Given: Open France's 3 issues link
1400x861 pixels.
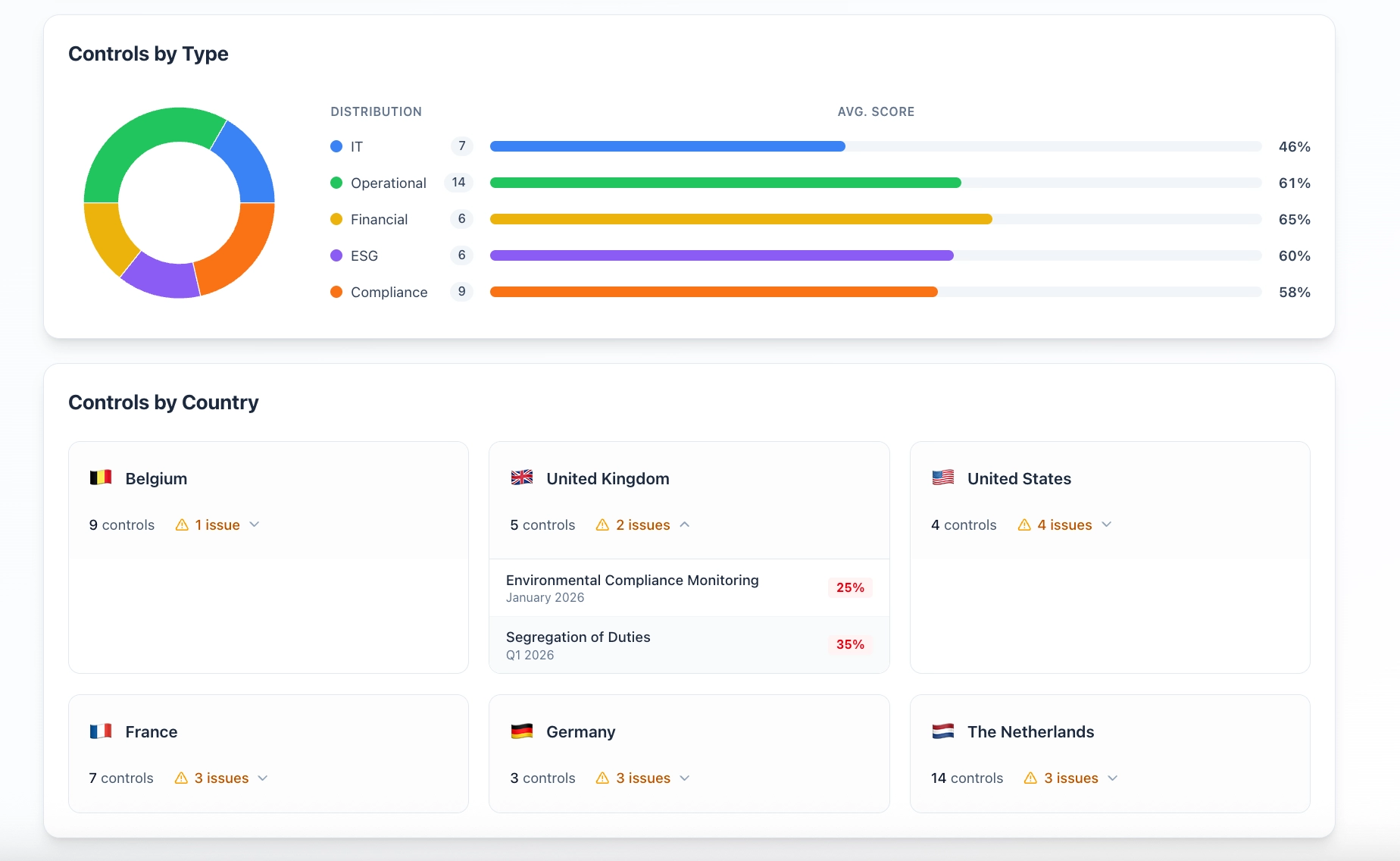Looking at the screenshot, I should point(220,778).
